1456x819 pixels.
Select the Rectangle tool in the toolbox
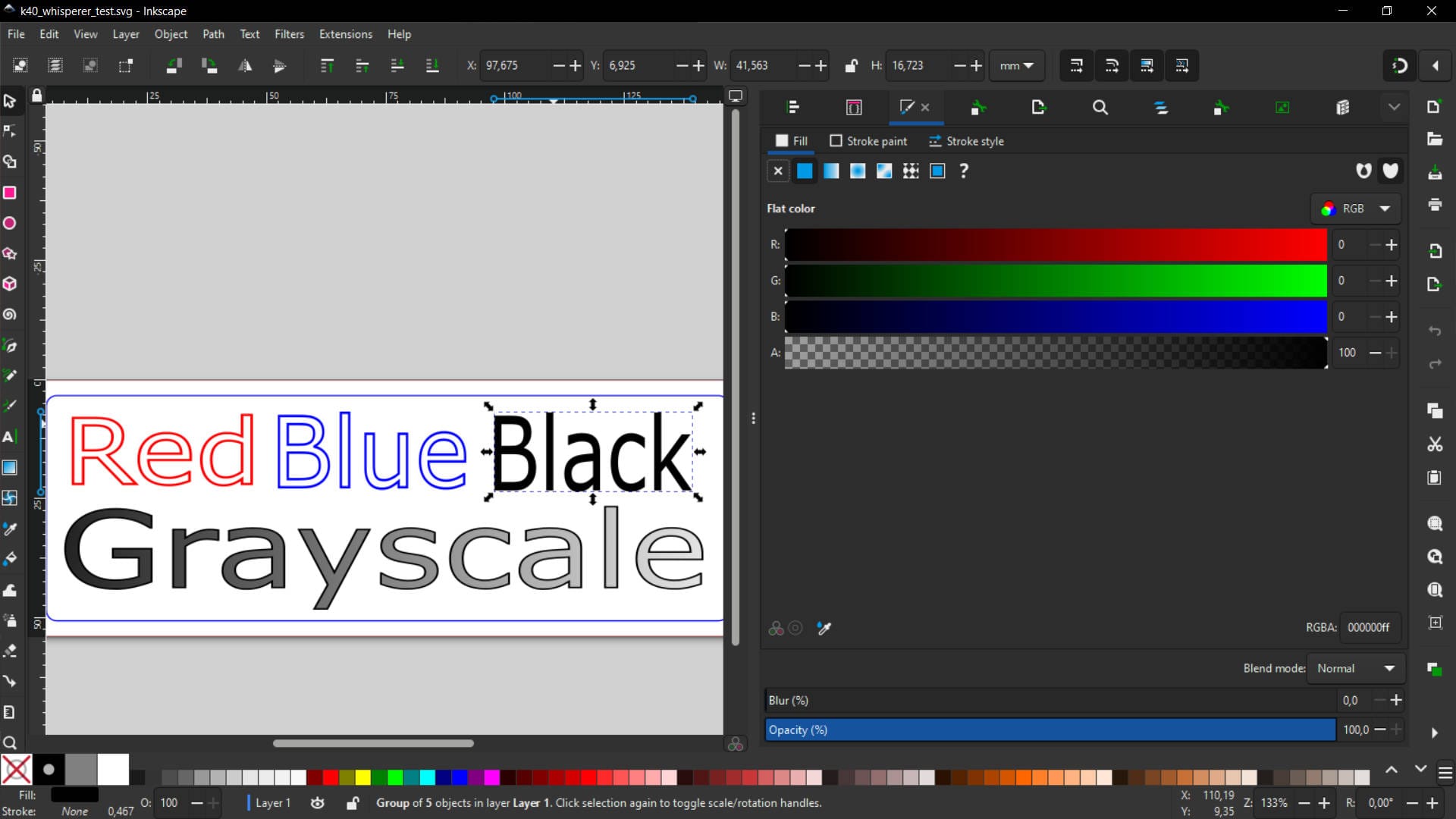click(x=10, y=193)
